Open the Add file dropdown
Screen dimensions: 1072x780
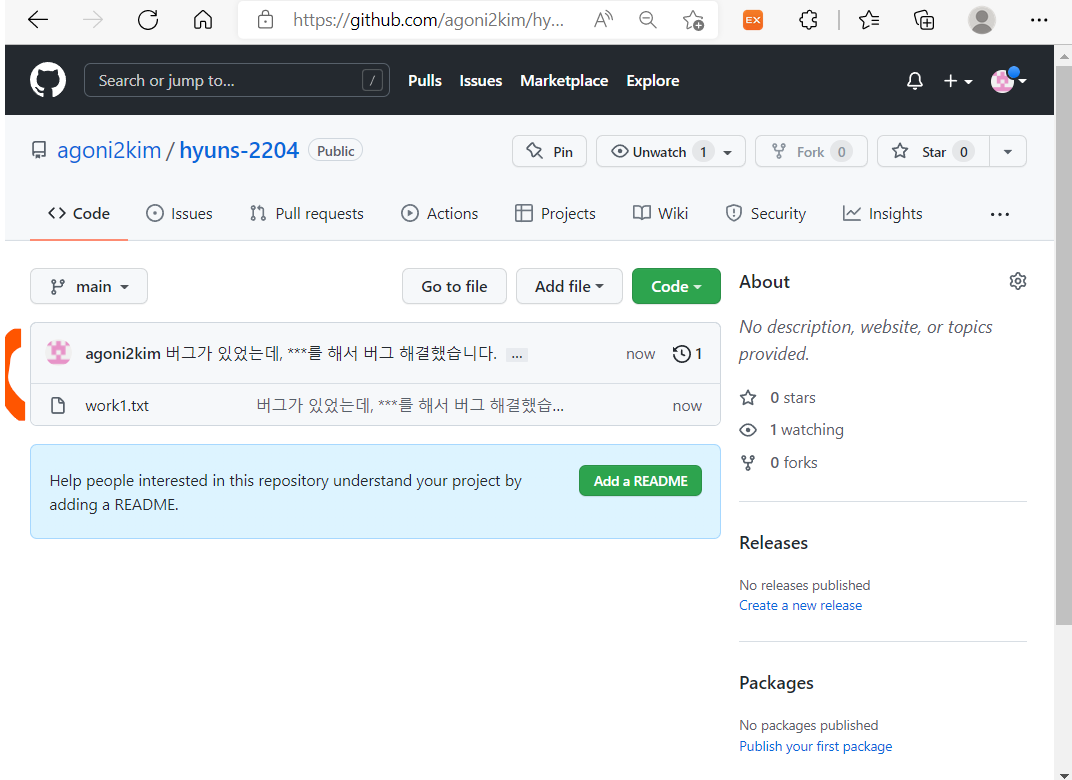point(569,286)
